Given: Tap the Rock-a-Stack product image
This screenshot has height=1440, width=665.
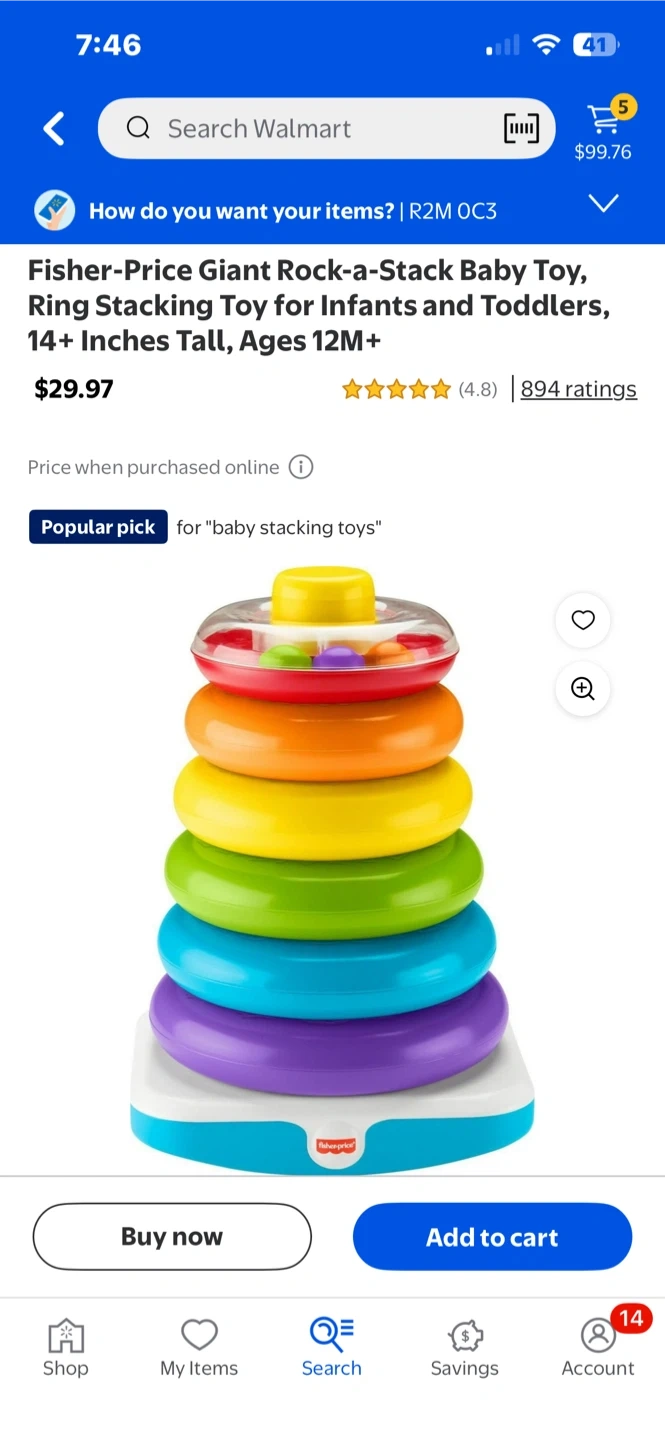Looking at the screenshot, I should coord(332,870).
